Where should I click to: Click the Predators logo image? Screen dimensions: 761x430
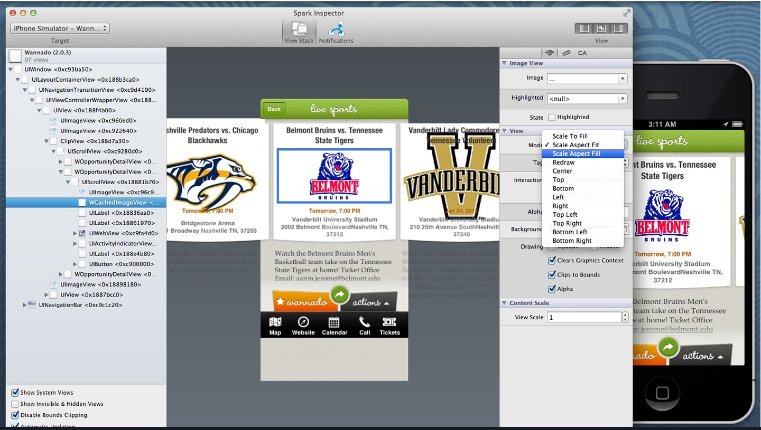211,182
